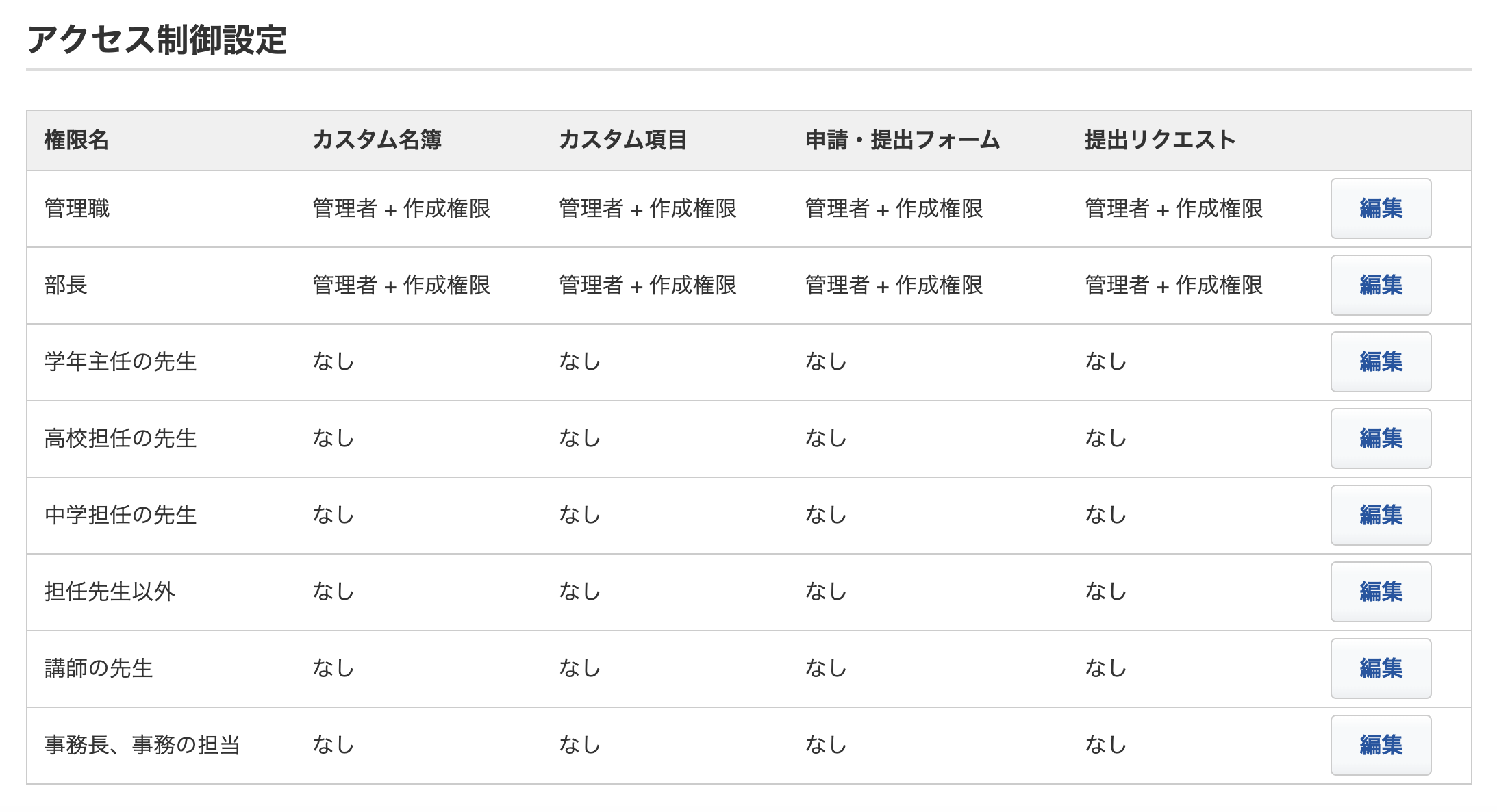This screenshot has height=812, width=1497.
Task: Click 編集 for 事務長、事務の担当 row
Action: pos(1380,746)
